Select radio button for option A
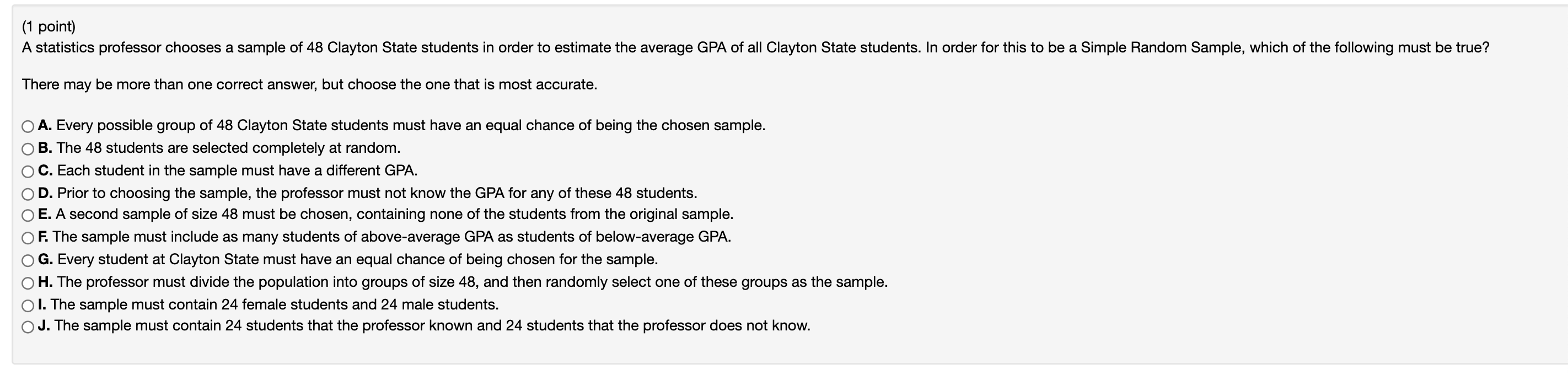Viewport: 1568px width, 374px height. point(28,127)
